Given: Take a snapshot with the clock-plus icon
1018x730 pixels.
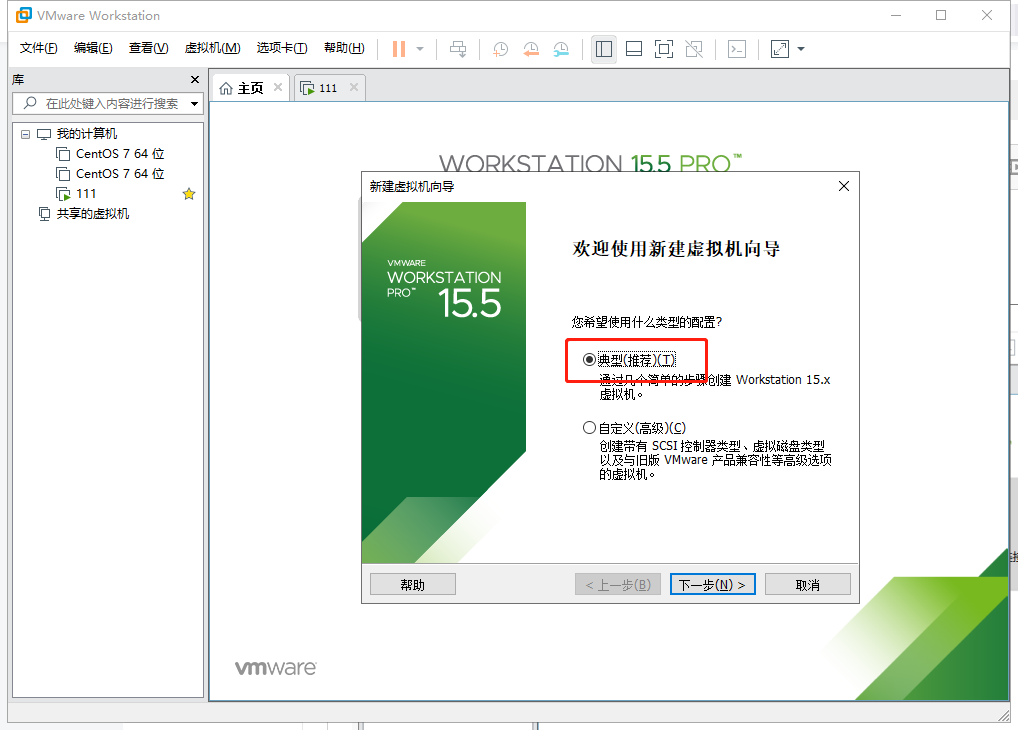Looking at the screenshot, I should pos(500,49).
